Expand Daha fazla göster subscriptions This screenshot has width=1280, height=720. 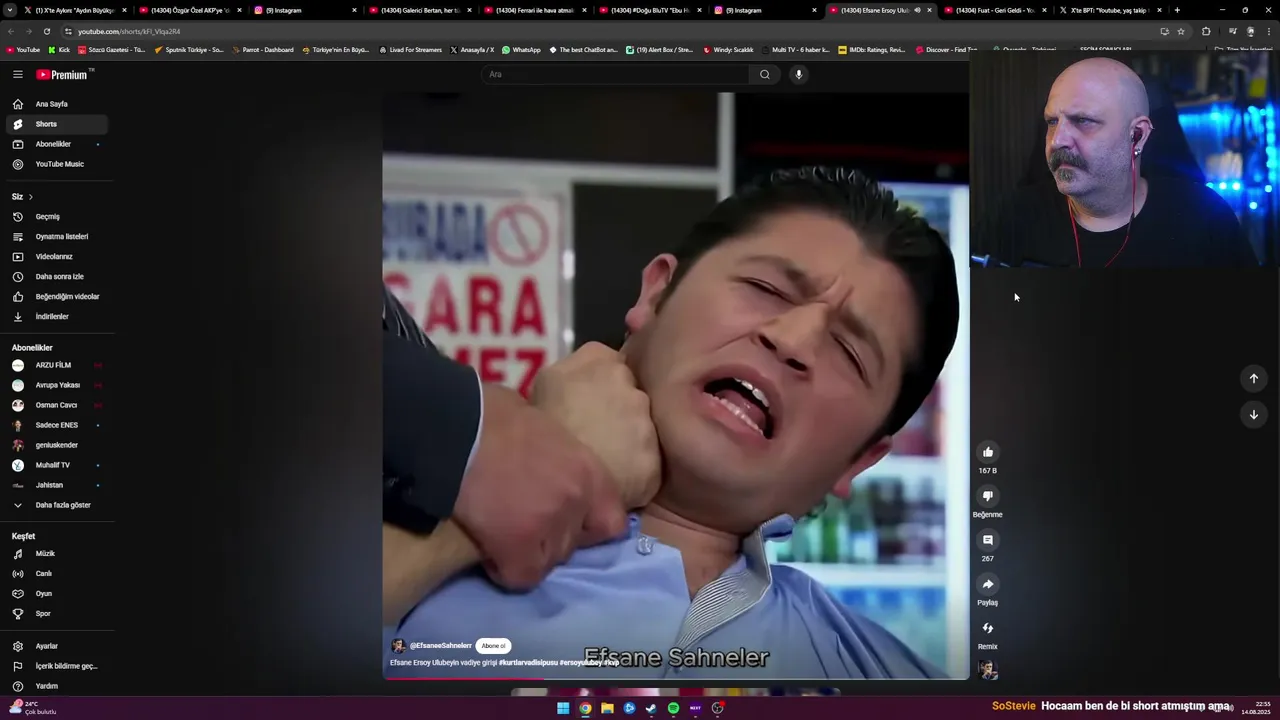pos(55,505)
